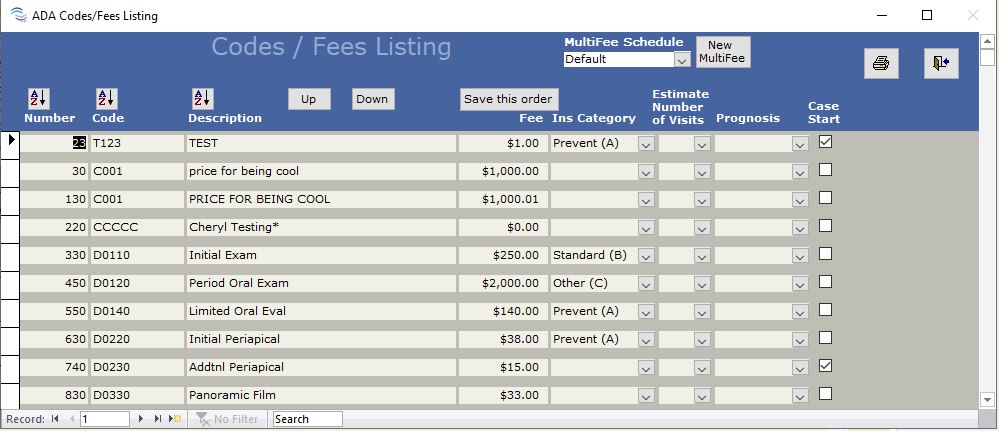Sort by Code using A-Z icon
The height and width of the screenshot is (431, 999).
point(106,98)
